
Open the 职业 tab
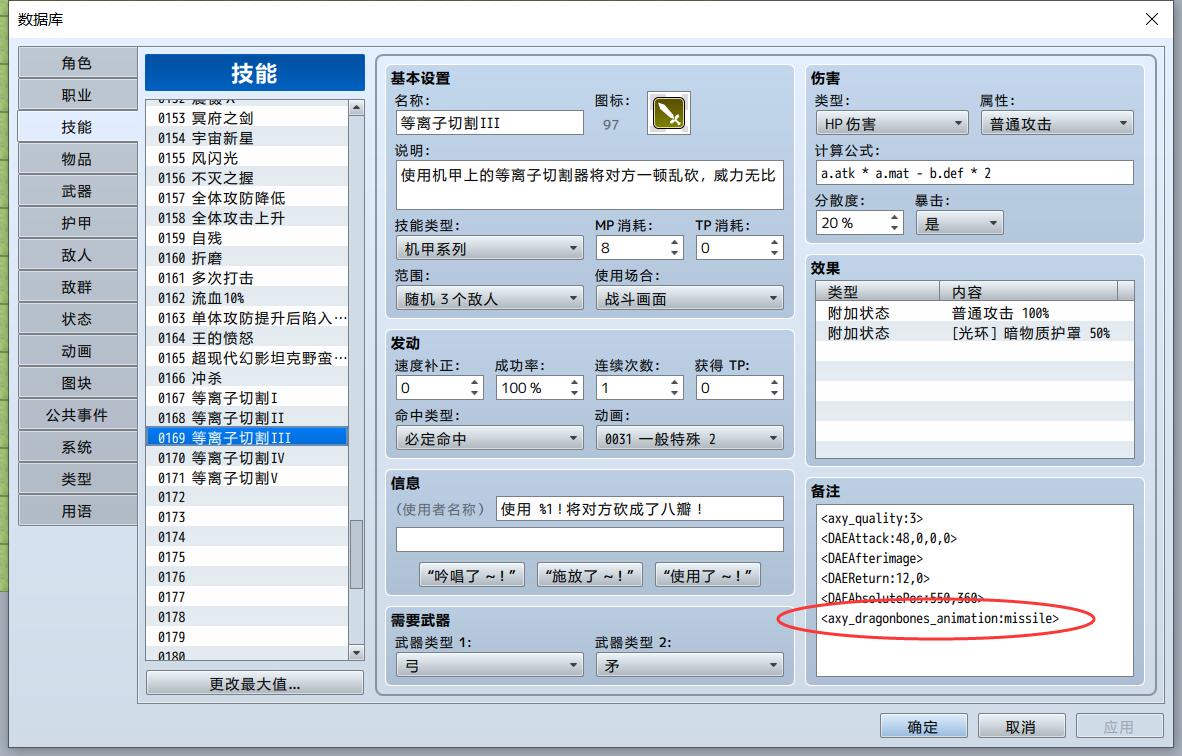click(x=78, y=95)
